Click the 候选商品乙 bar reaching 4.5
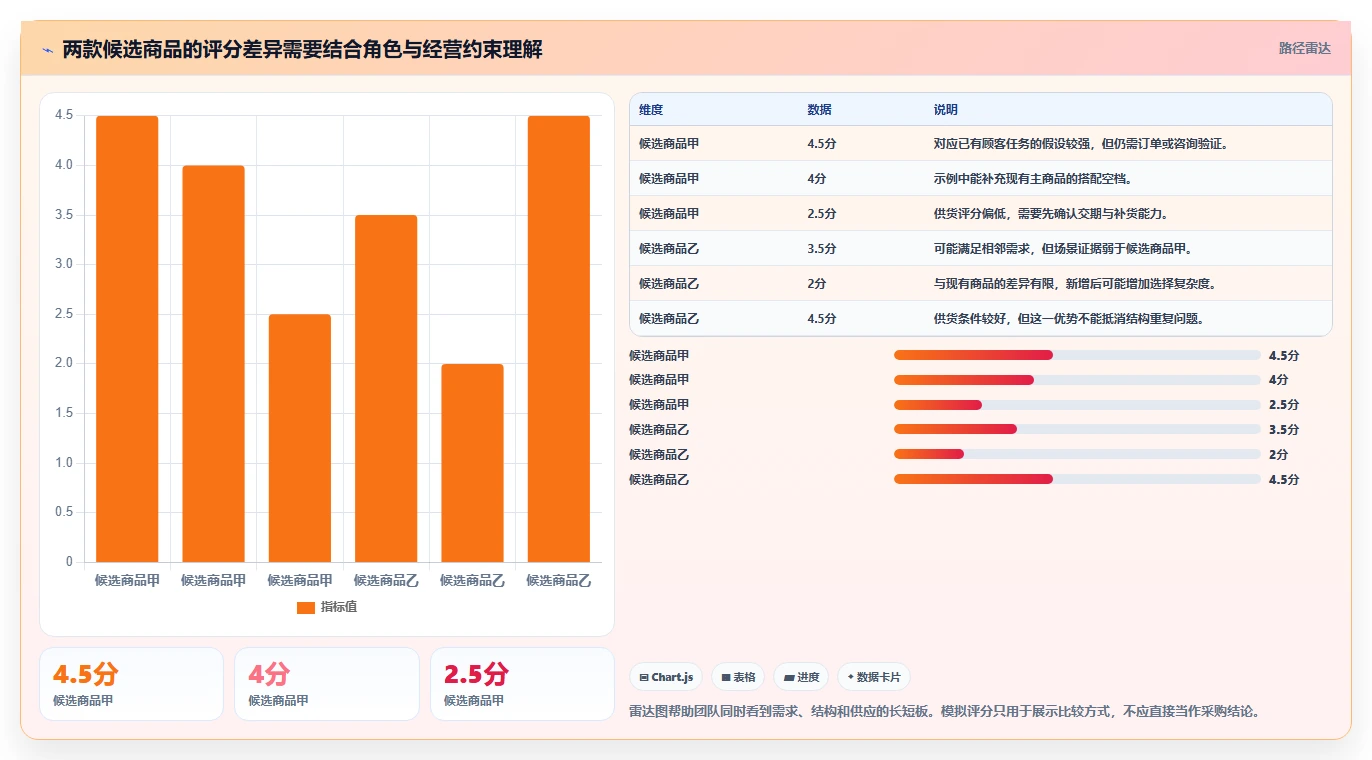The image size is (1372, 760). (x=559, y=339)
